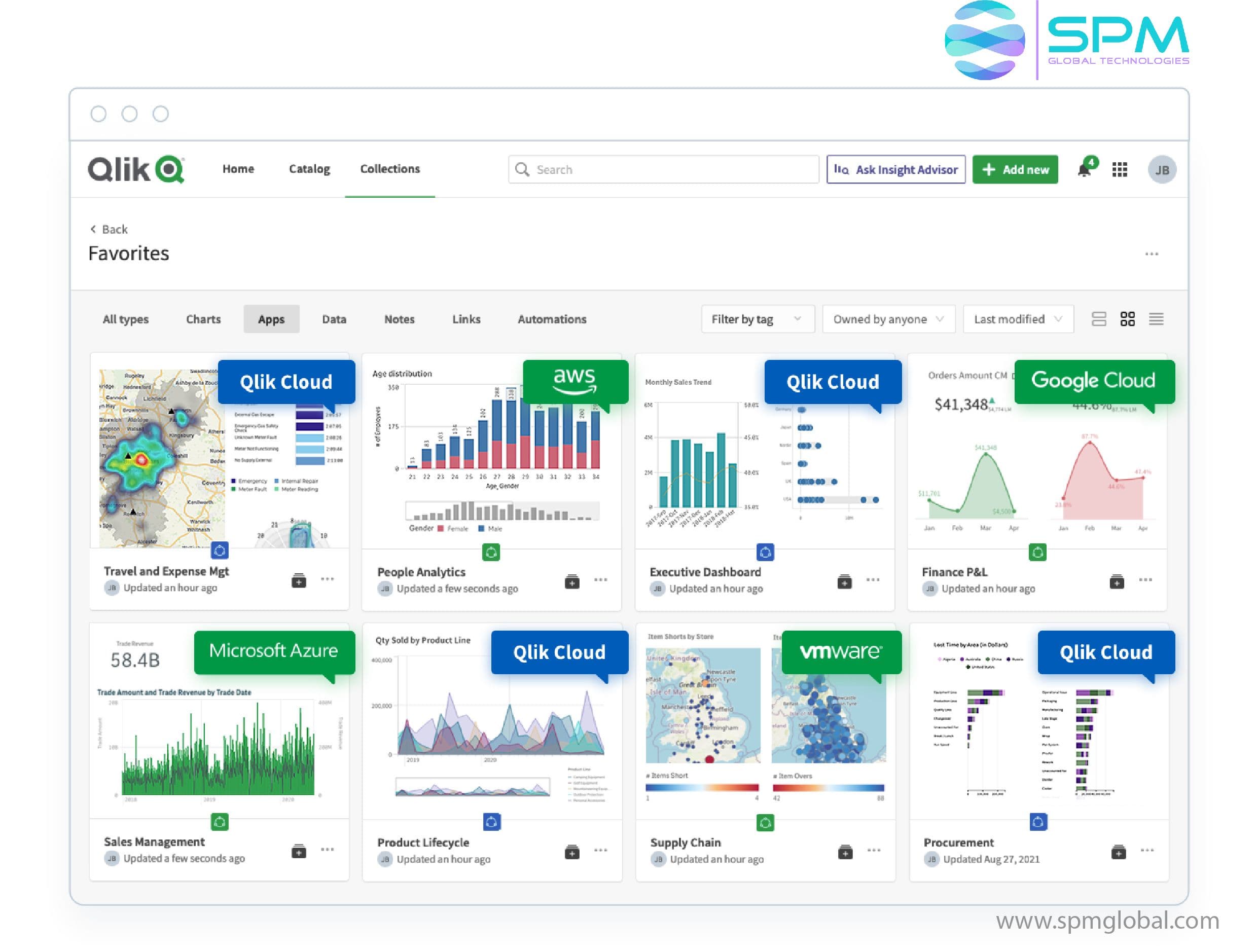Viewport: 1257px width, 952px height.
Task: Filter by Charts
Action: point(203,319)
